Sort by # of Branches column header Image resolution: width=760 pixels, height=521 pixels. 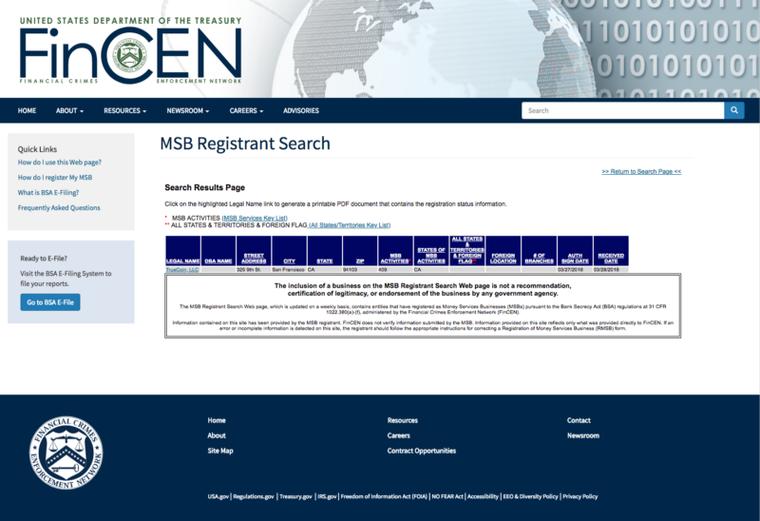pyautogui.click(x=539, y=258)
